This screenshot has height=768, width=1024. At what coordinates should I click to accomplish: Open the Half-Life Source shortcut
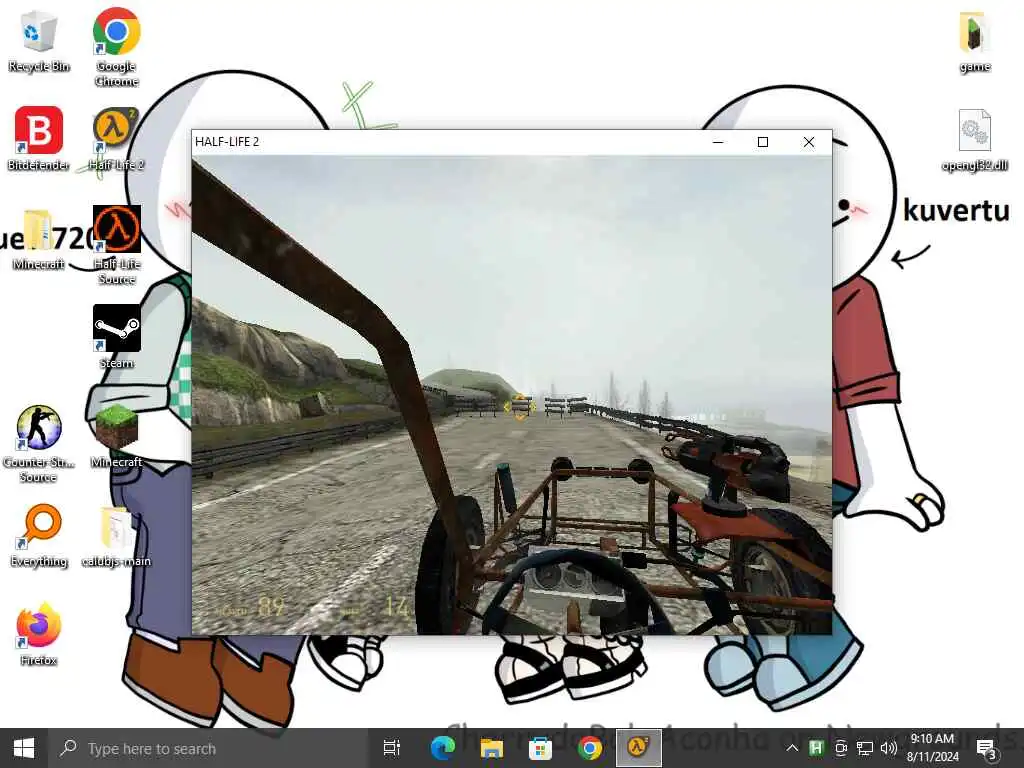tap(116, 246)
